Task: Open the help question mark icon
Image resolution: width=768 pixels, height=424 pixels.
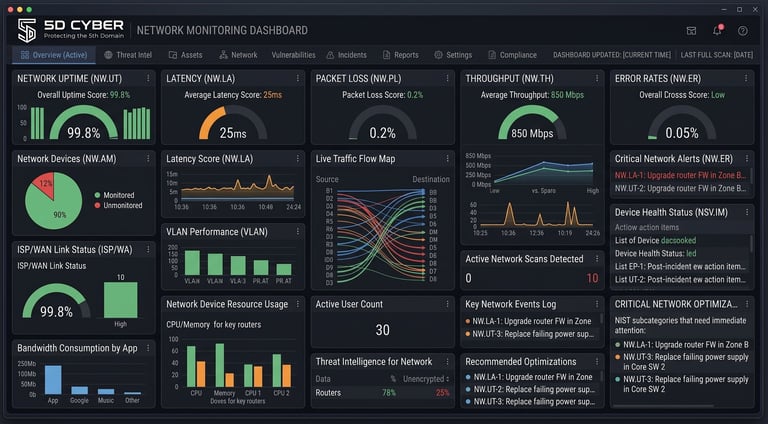Action: coord(743,31)
